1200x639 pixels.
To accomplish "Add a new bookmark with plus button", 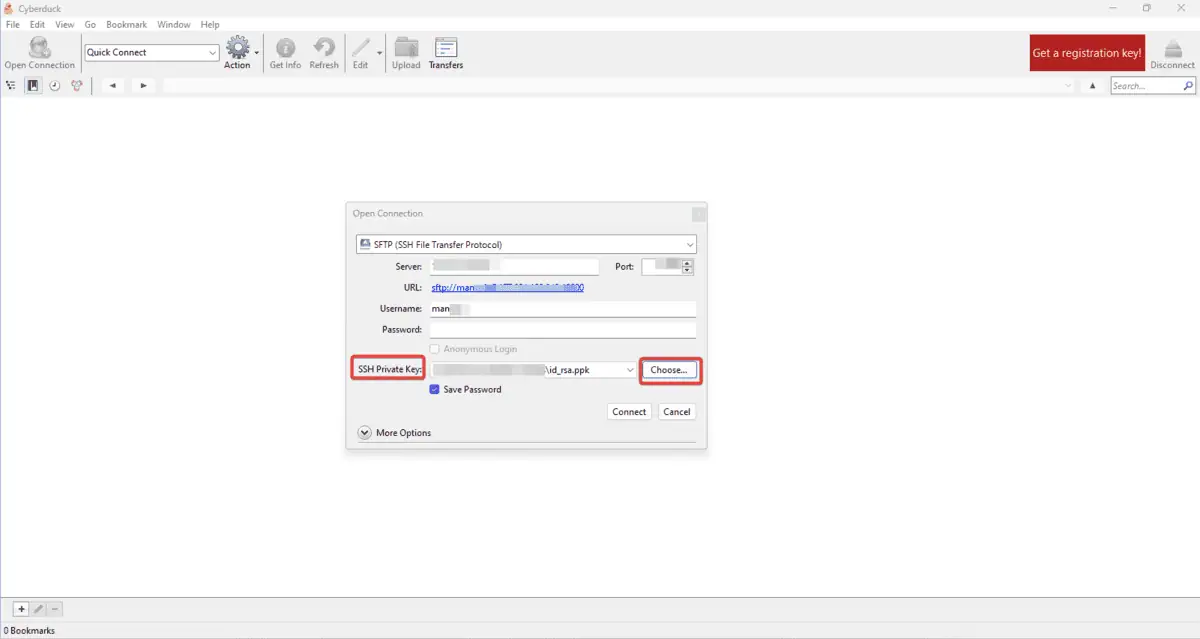I will point(20,609).
